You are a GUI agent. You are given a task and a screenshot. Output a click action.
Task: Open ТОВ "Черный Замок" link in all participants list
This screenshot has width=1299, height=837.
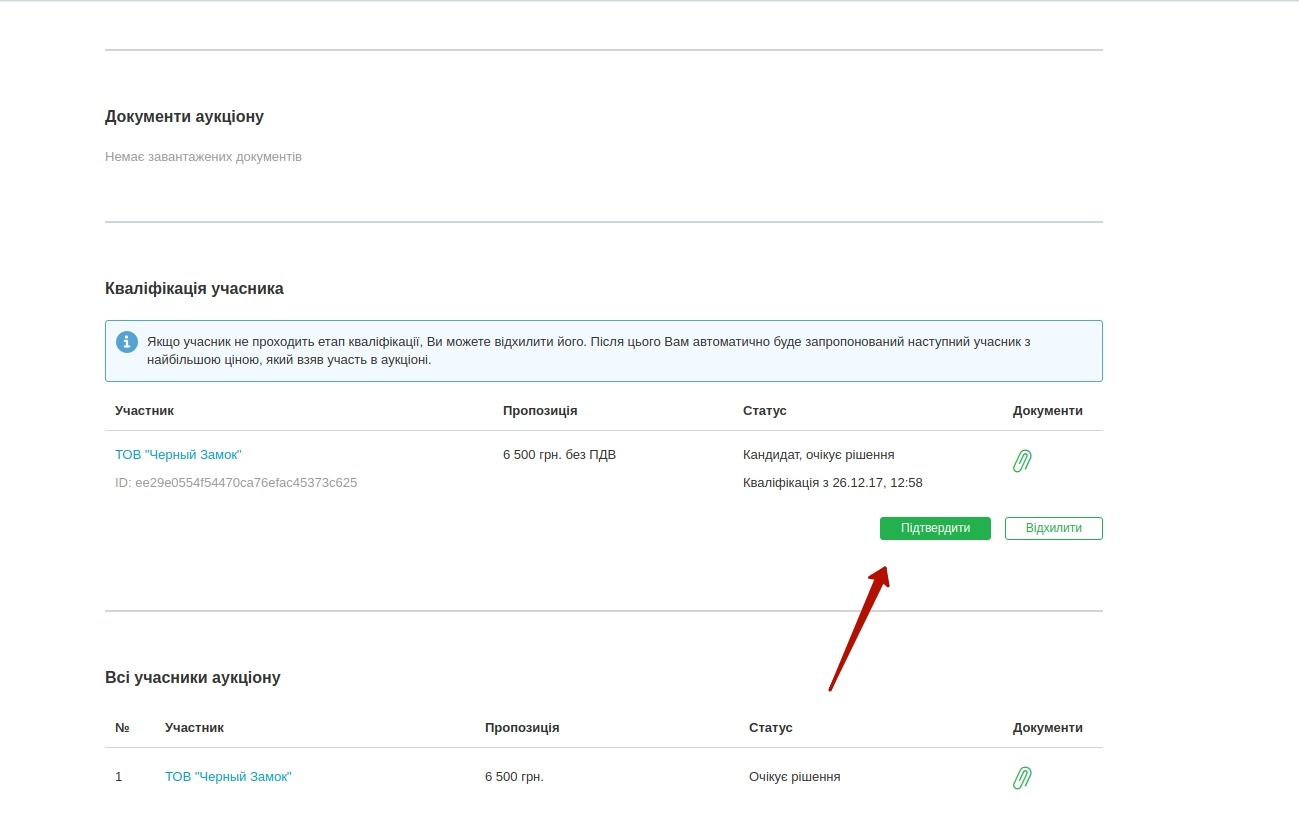tap(228, 777)
